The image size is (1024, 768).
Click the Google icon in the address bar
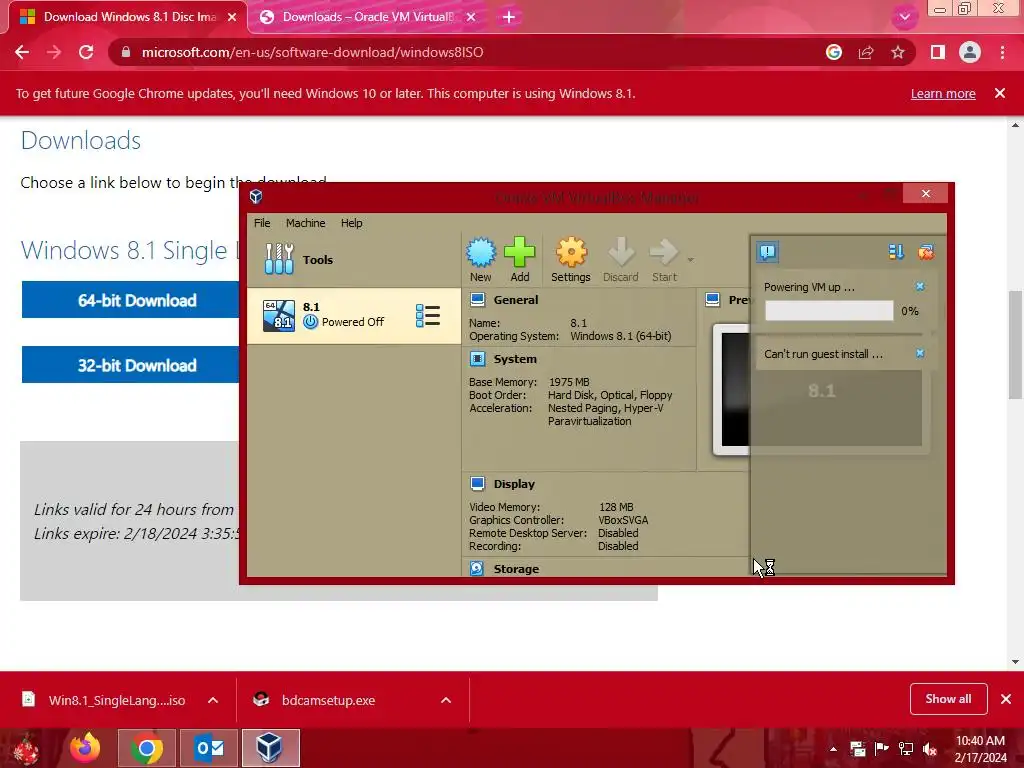pyautogui.click(x=833, y=52)
